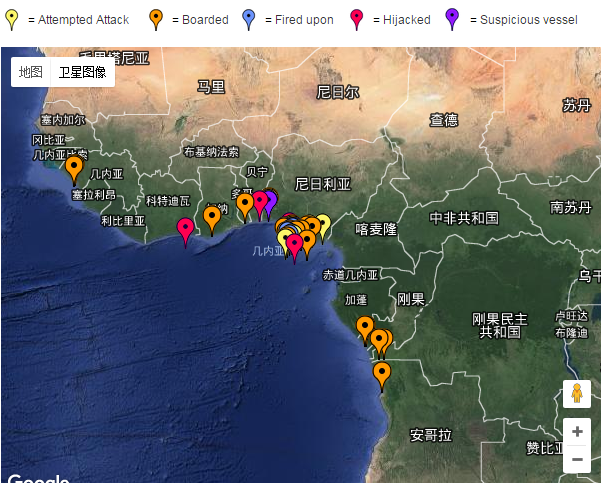The image size is (602, 483).
Task: Zoom in with the plus button
Action: [577, 432]
